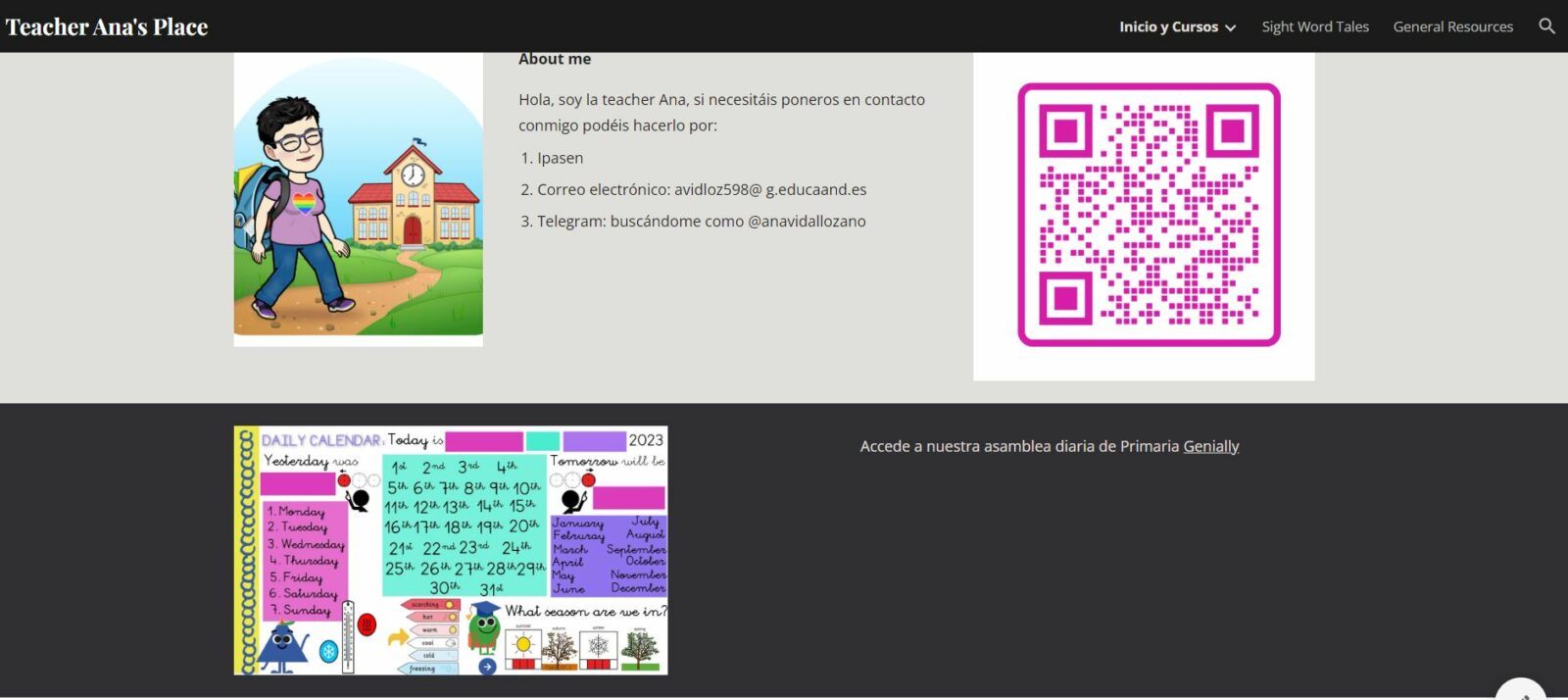Image resolution: width=1568 pixels, height=700 pixels.
Task: Click "Accede a nuestra asamblea diaria" text
Action: click(x=1019, y=446)
